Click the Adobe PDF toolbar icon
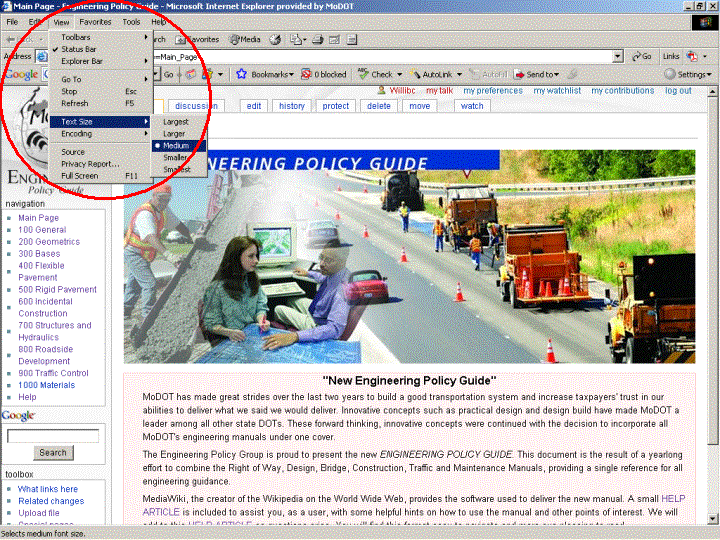This screenshot has height=540, width=720. click(692, 56)
